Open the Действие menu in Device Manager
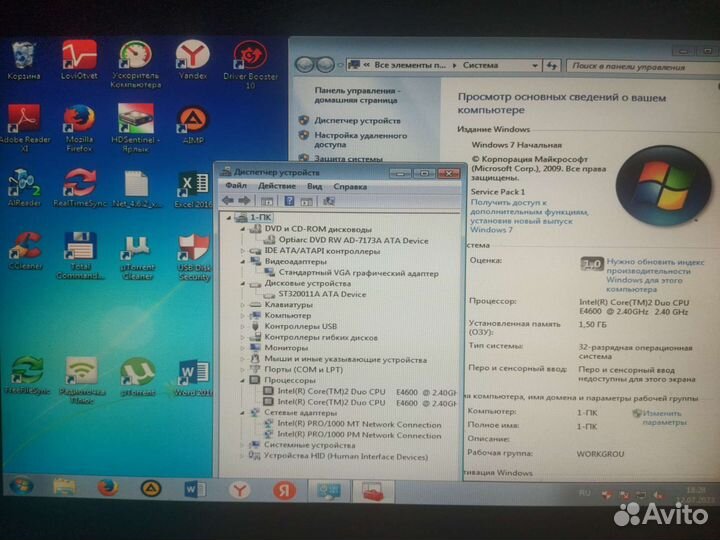 click(x=276, y=186)
